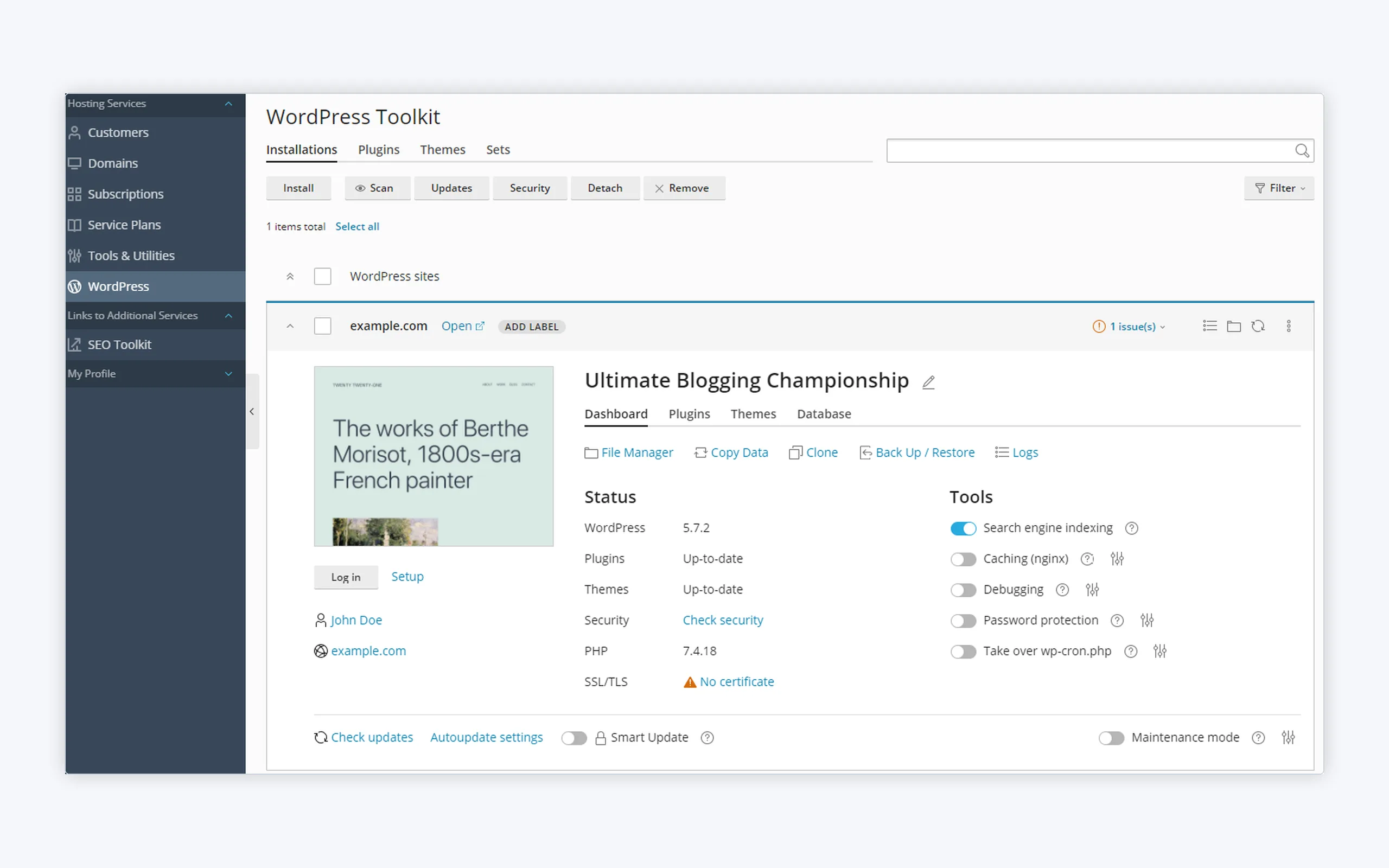Expand the 1 issue(s) dropdown

[x=1130, y=327]
